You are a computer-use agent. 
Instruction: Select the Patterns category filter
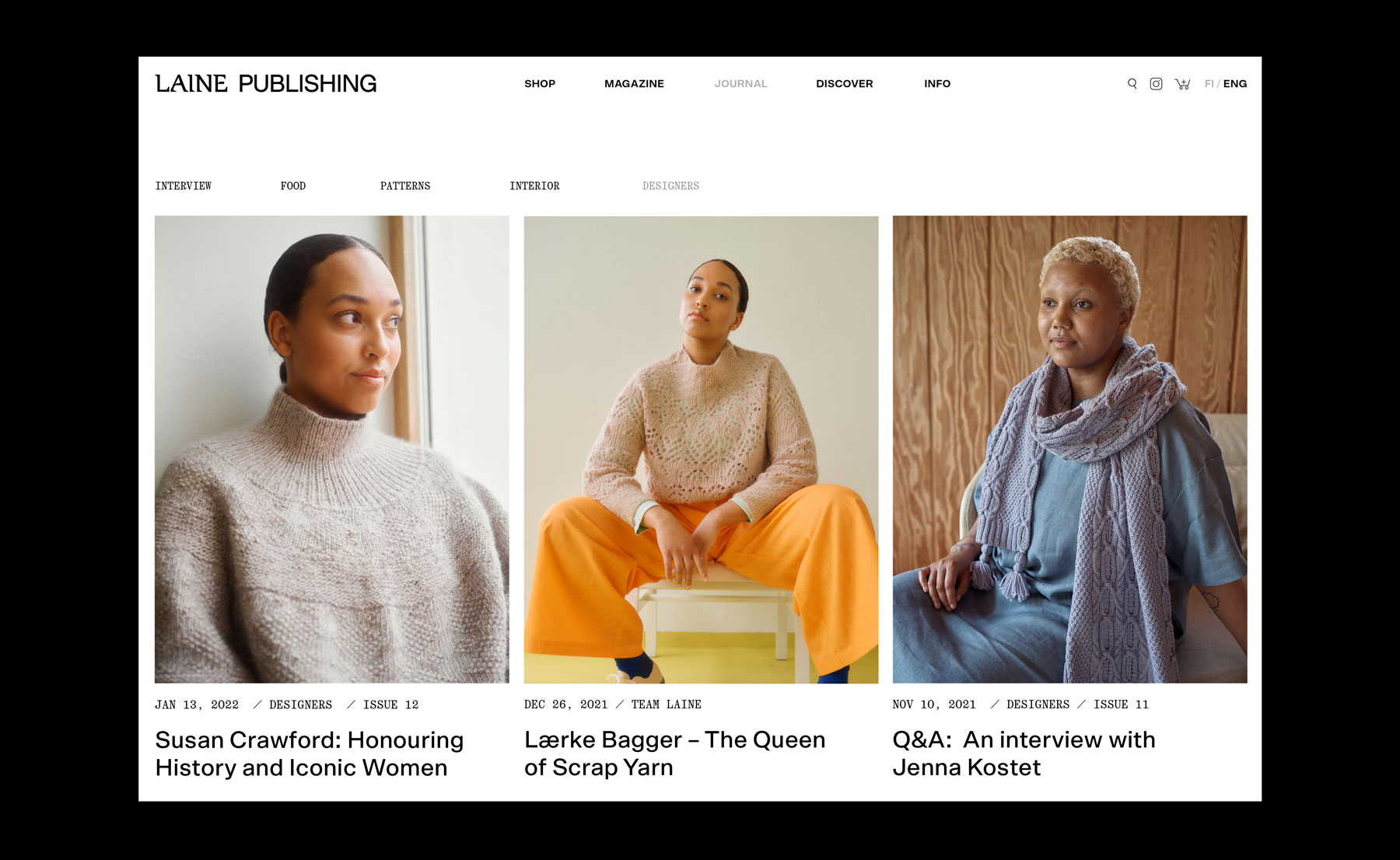[405, 186]
